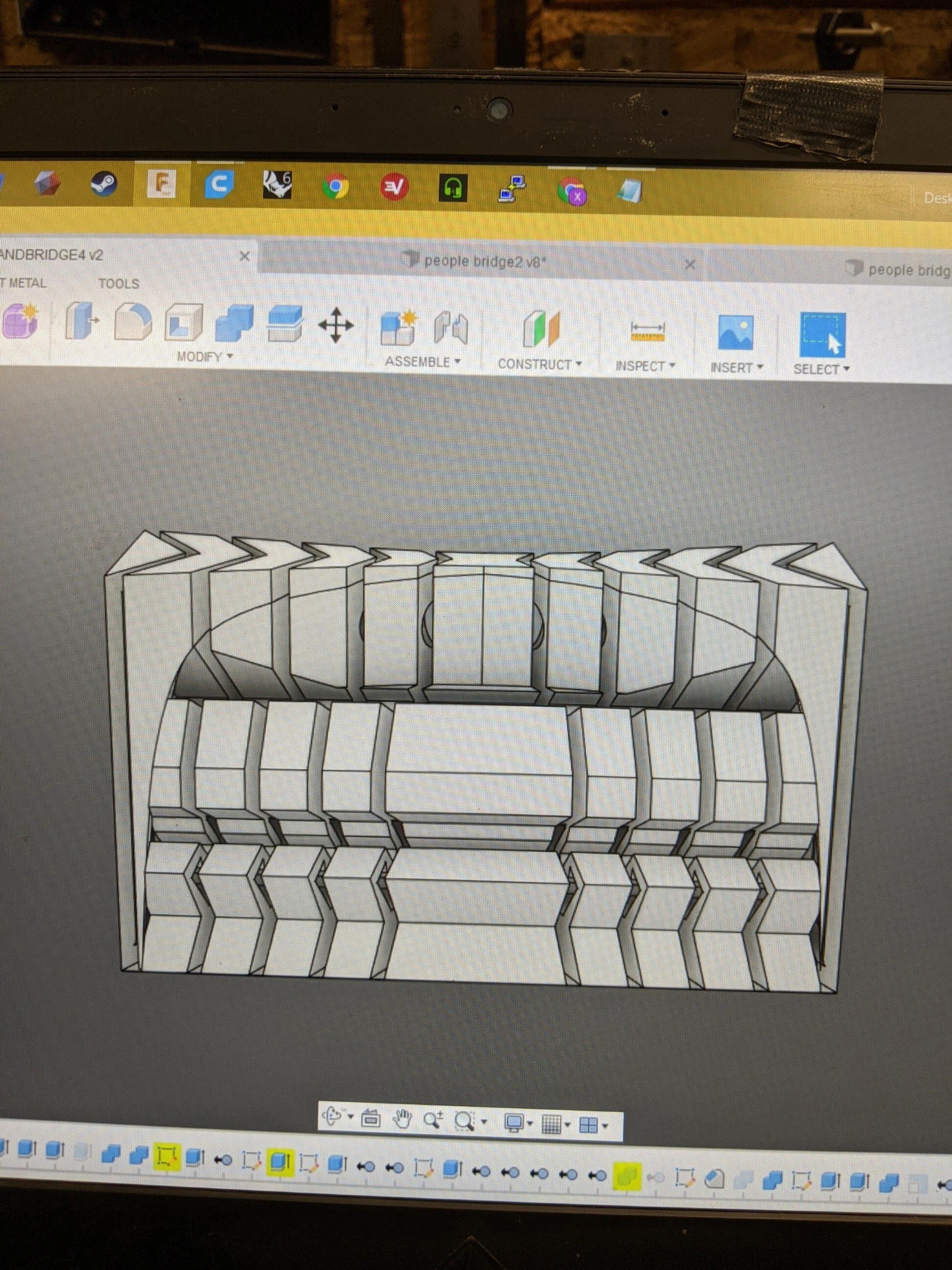Click the SELECT button
Image resolution: width=952 pixels, height=1270 pixels.
pos(819,369)
